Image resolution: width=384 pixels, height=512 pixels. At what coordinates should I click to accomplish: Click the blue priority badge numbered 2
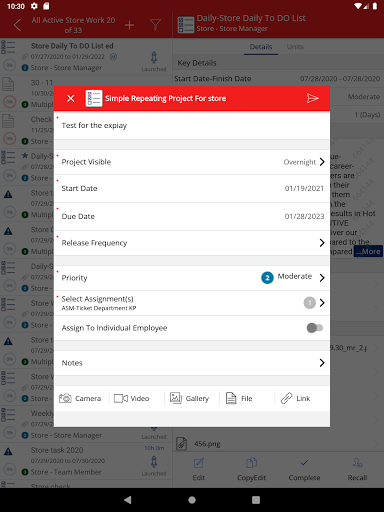point(267,278)
